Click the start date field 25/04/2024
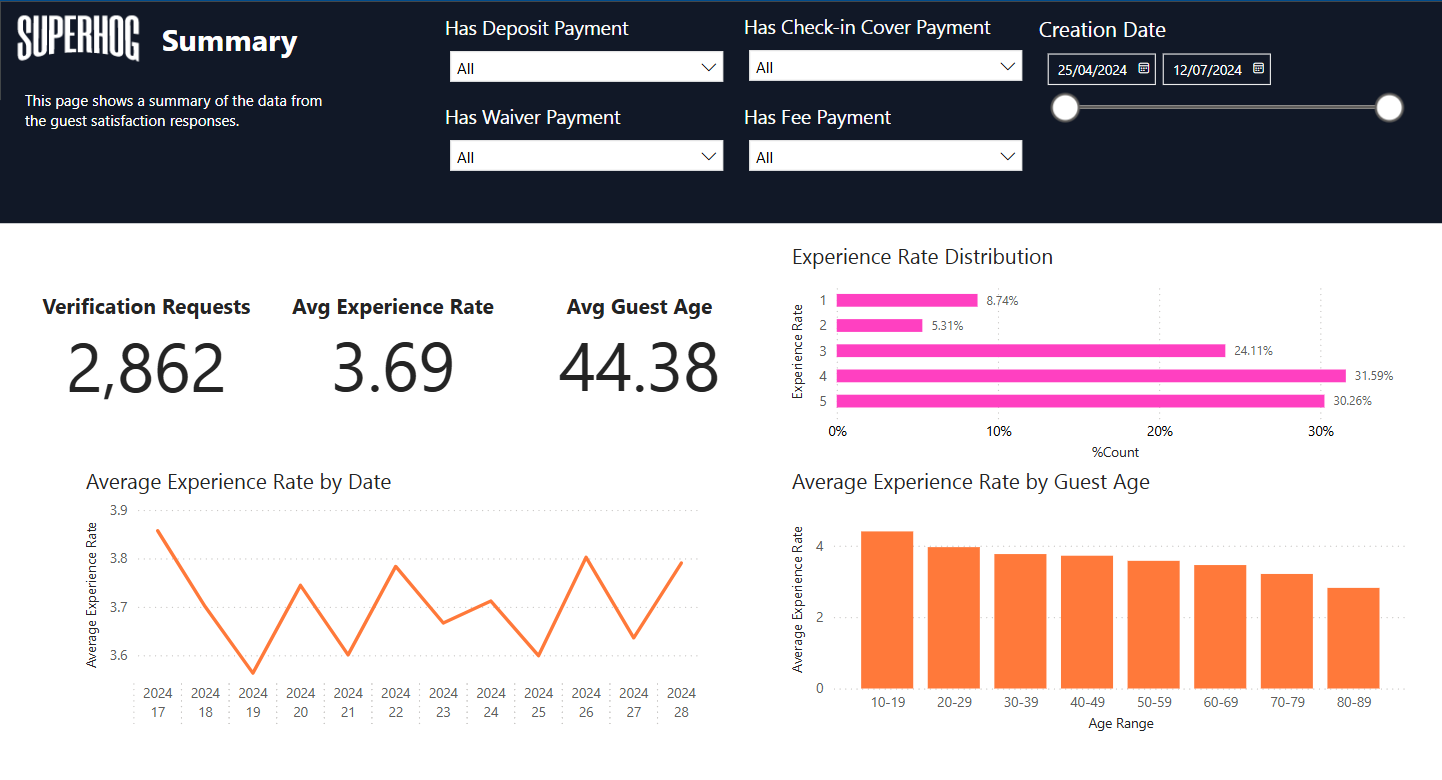Image resolution: width=1442 pixels, height=780 pixels. click(1092, 70)
